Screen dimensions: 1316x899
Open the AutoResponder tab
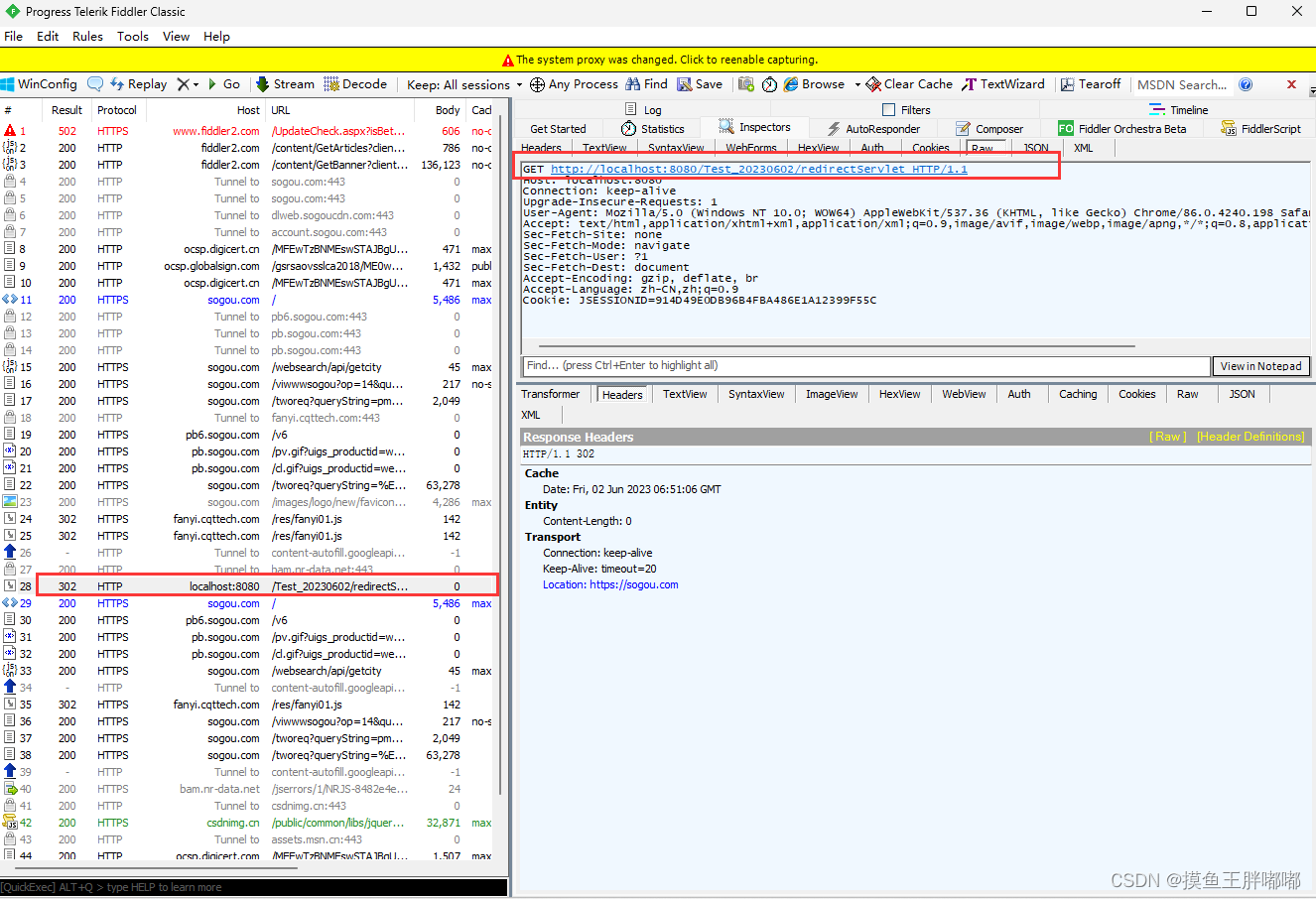pos(873,129)
